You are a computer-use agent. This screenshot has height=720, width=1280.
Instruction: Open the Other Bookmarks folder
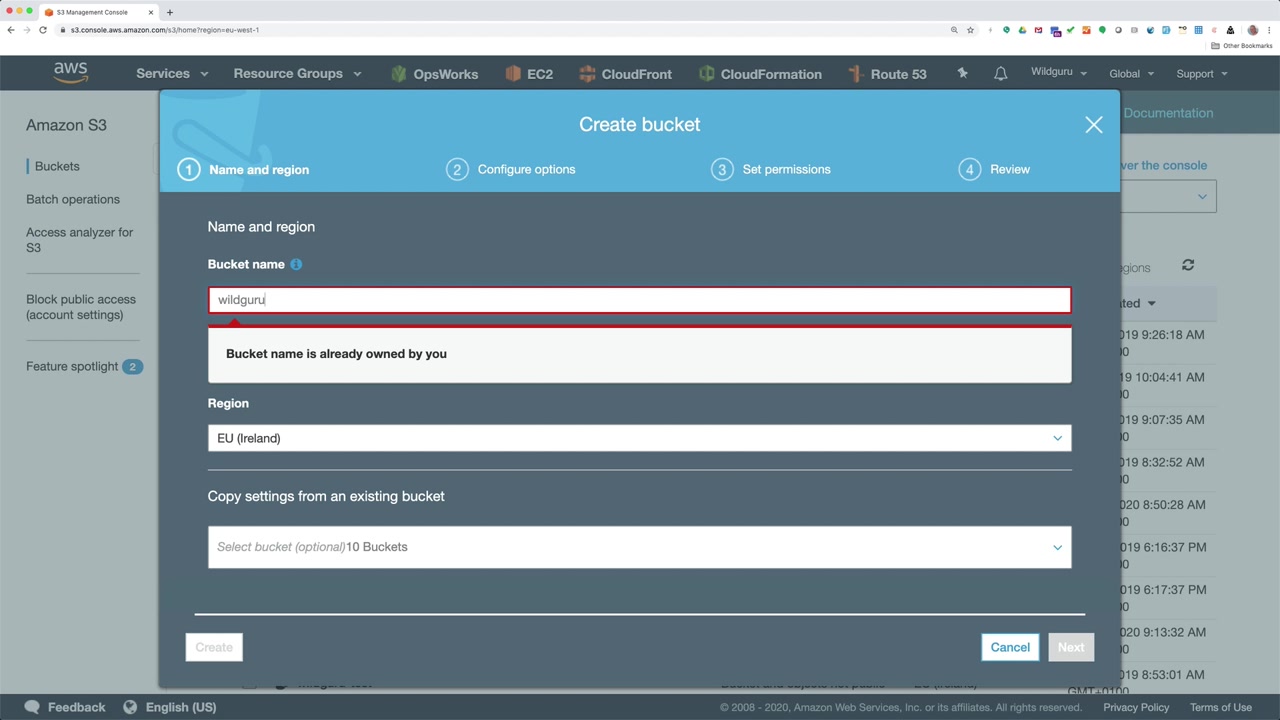pyautogui.click(x=1242, y=46)
